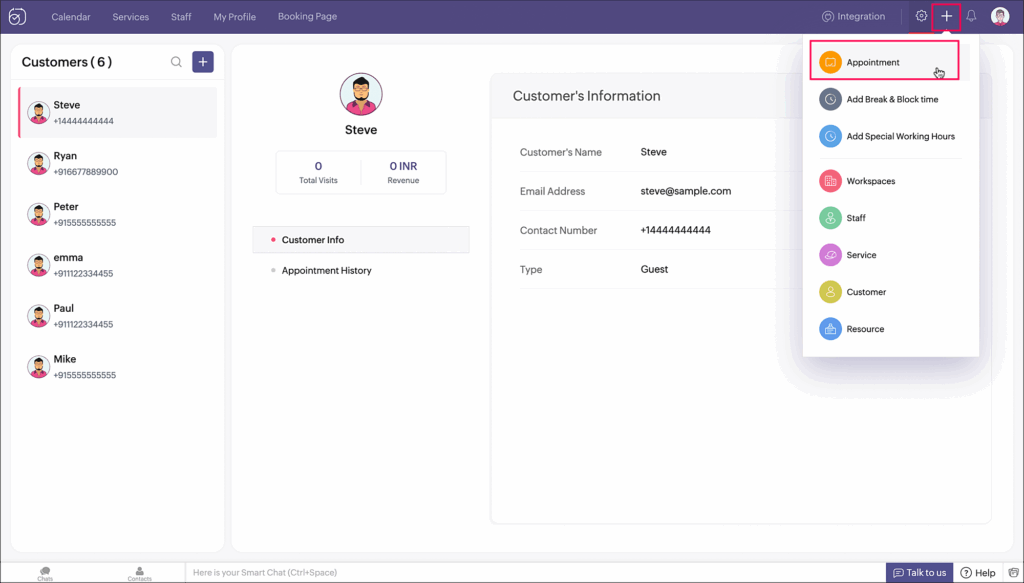1024x583 pixels.
Task: Click the Smart Chat input field
Action: click(536, 573)
